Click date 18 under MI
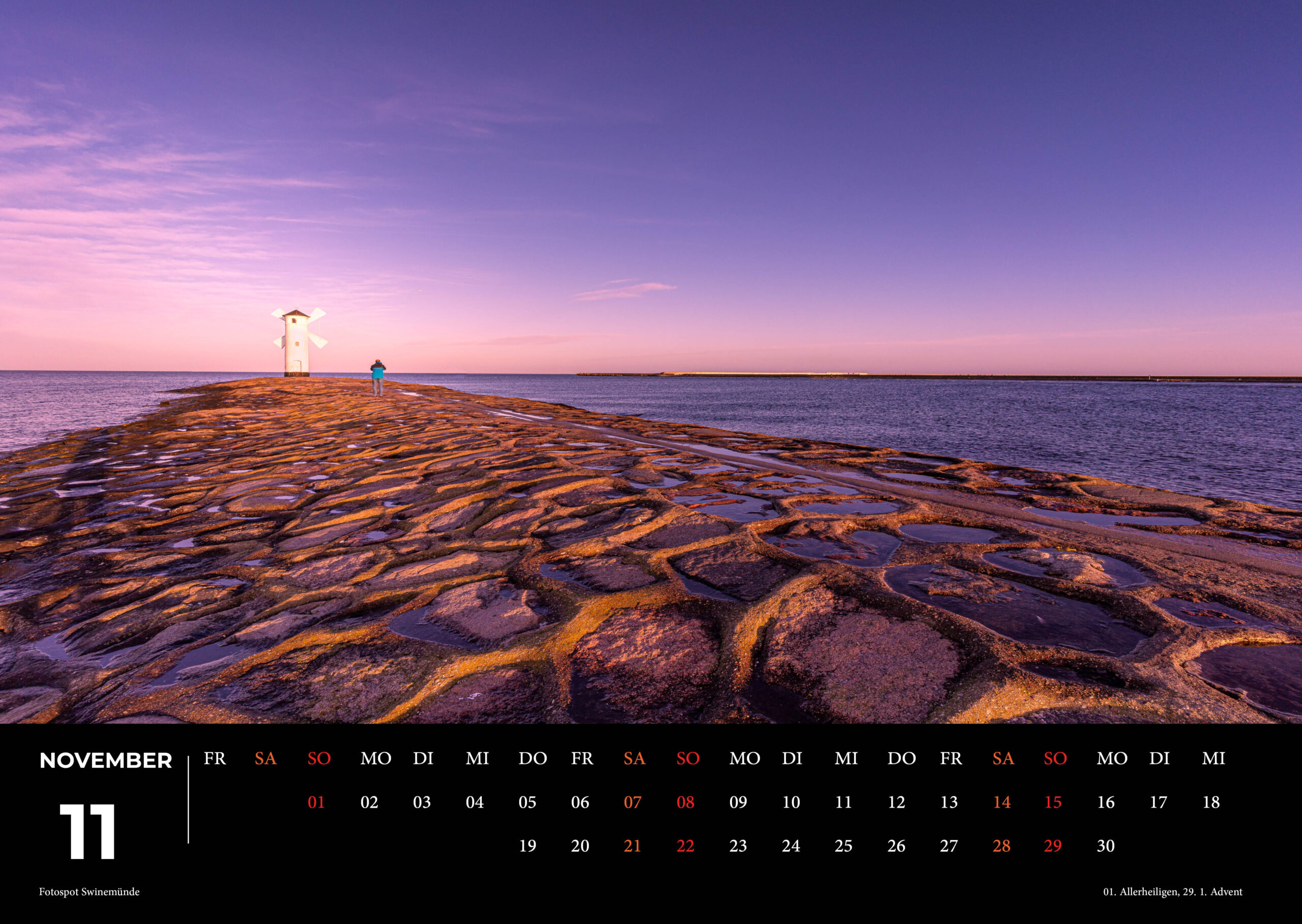Image resolution: width=1302 pixels, height=924 pixels. click(x=1211, y=802)
